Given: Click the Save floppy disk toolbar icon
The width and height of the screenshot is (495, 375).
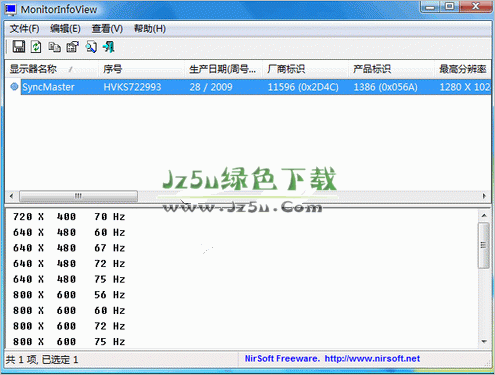Looking at the screenshot, I should 19,47.
